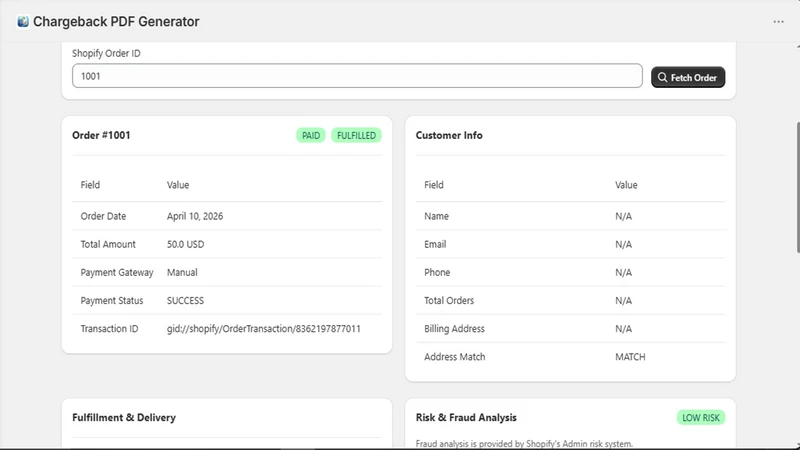The height and width of the screenshot is (450, 800).
Task: Click the "Name" field label in Customer Info
Action: point(436,216)
